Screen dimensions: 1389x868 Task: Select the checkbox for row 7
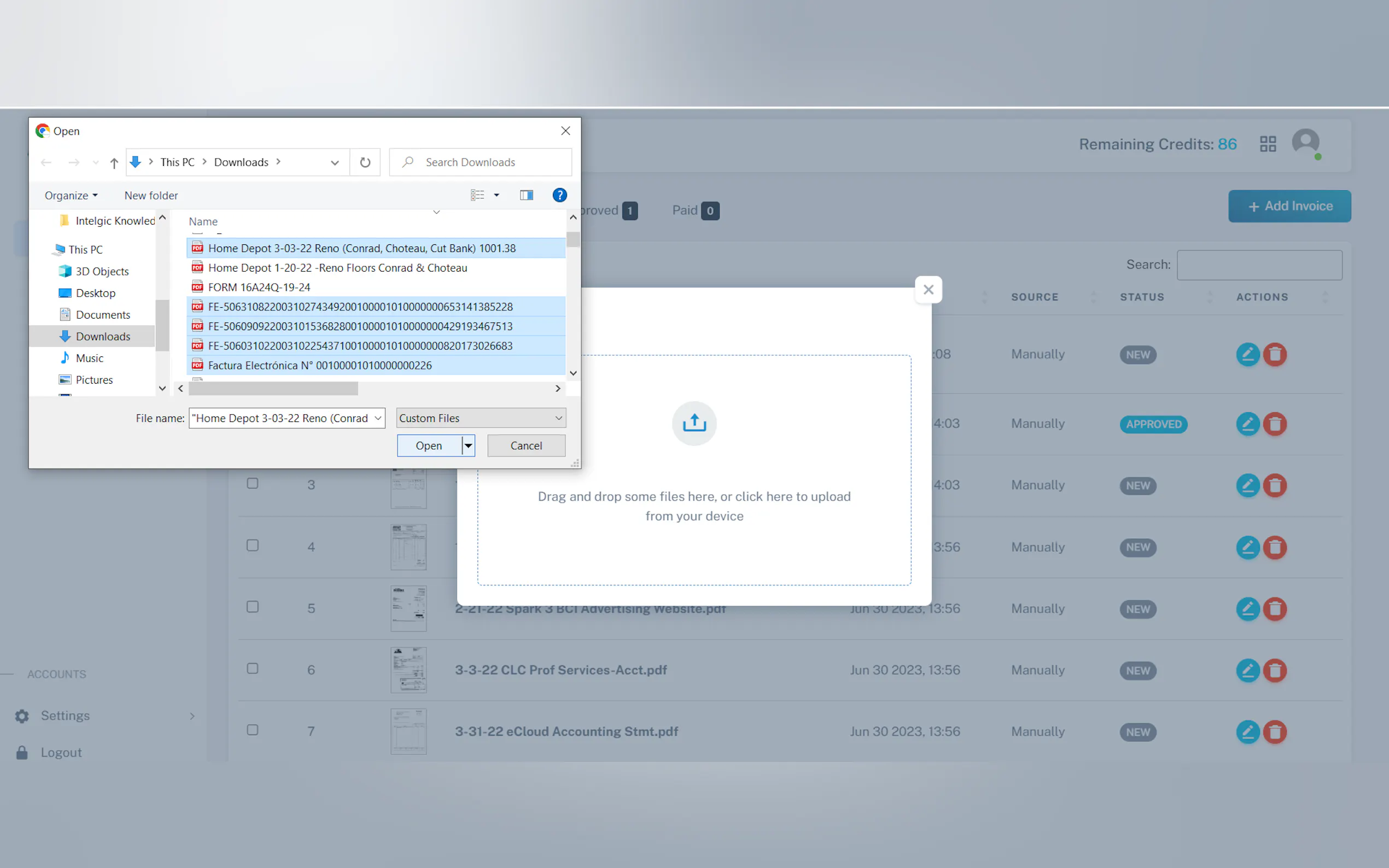253,730
